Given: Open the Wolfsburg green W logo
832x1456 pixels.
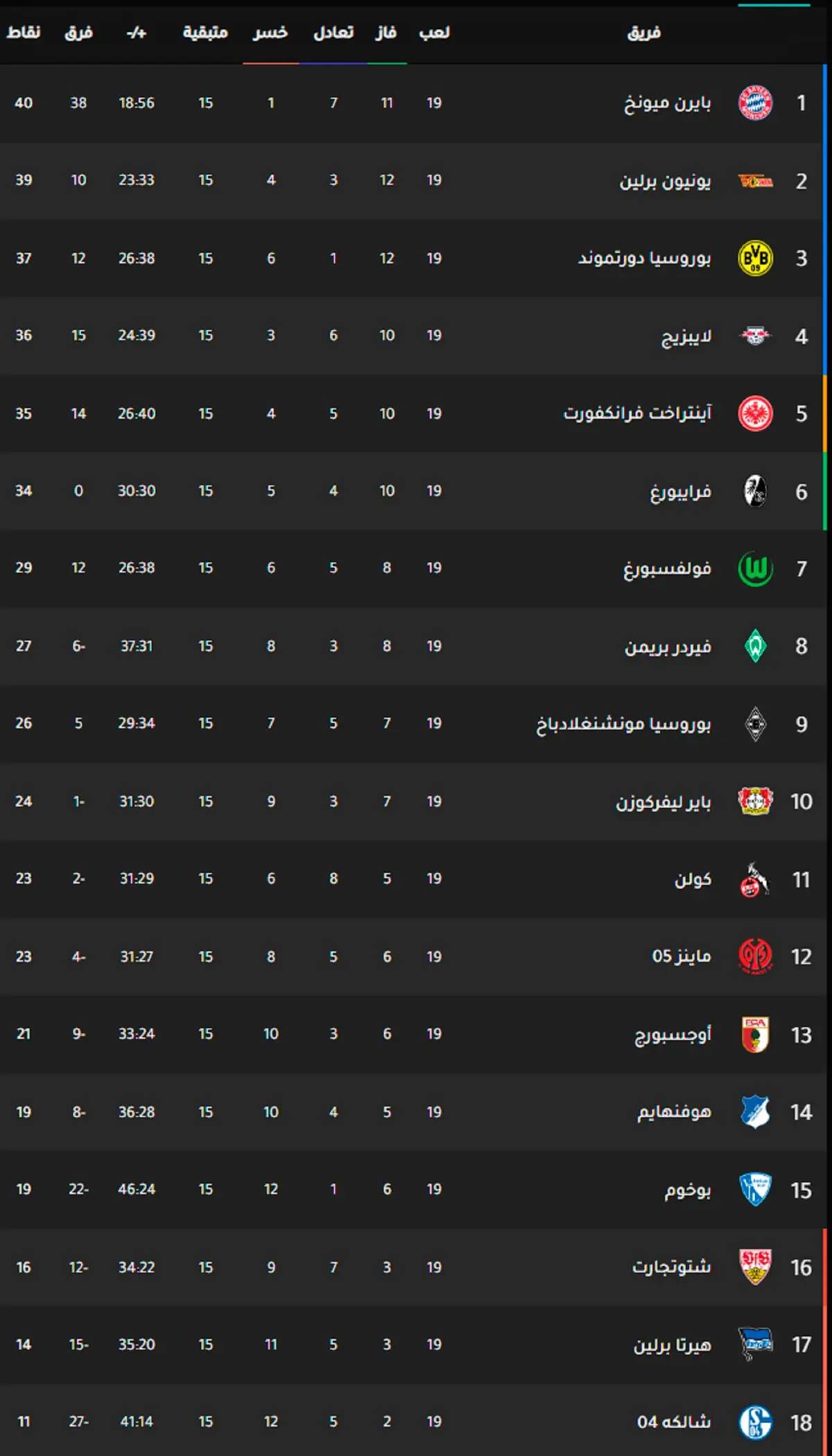Looking at the screenshot, I should 755,569.
